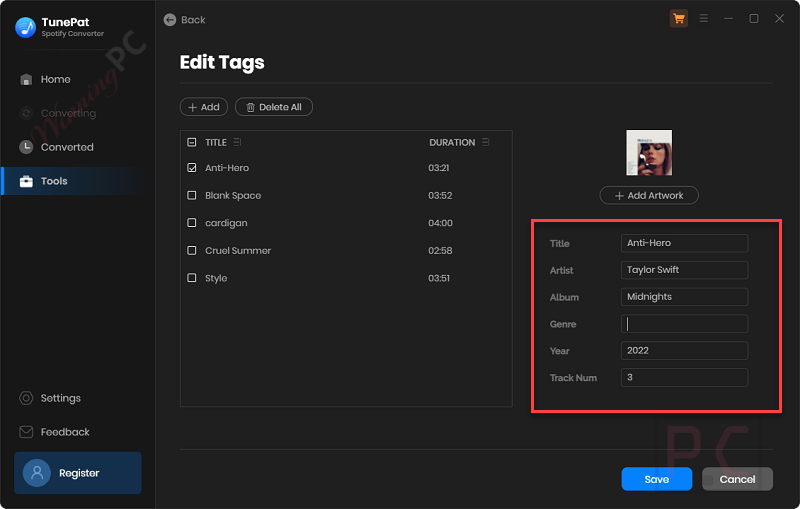
Task: Click the Back arrow icon
Action: click(170, 20)
